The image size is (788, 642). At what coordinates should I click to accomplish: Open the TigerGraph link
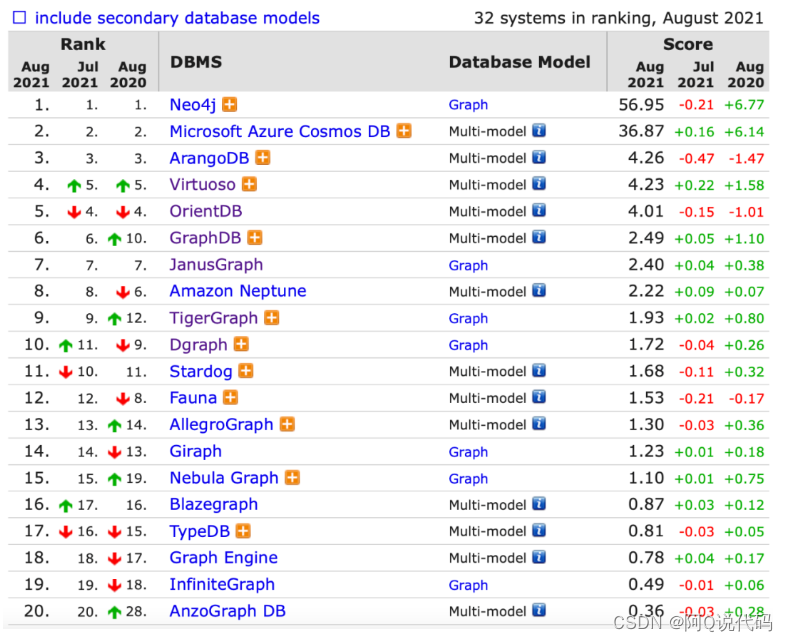tap(214, 318)
